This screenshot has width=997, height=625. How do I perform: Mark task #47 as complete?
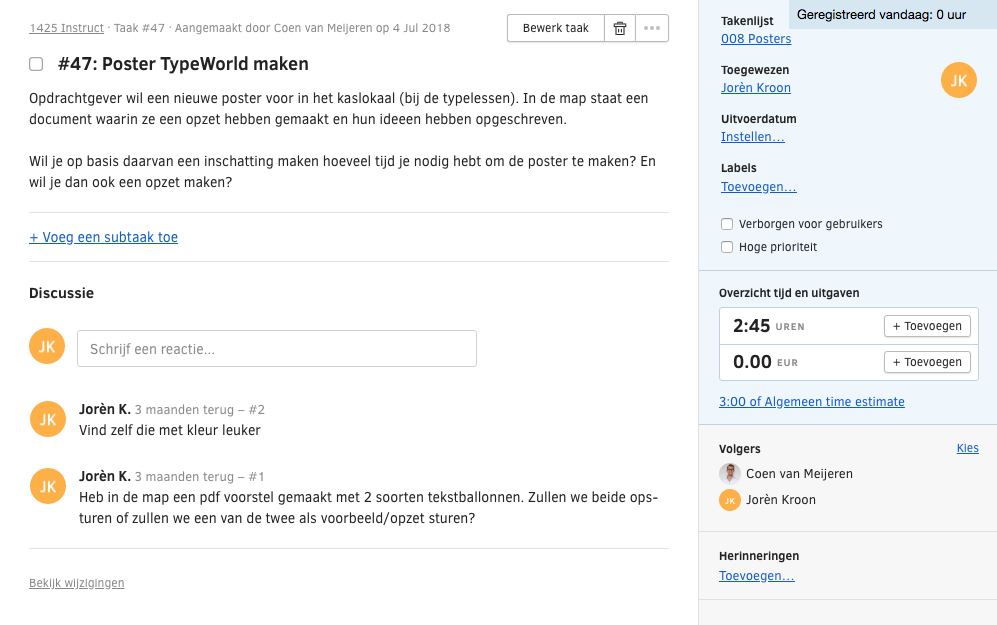click(36, 64)
